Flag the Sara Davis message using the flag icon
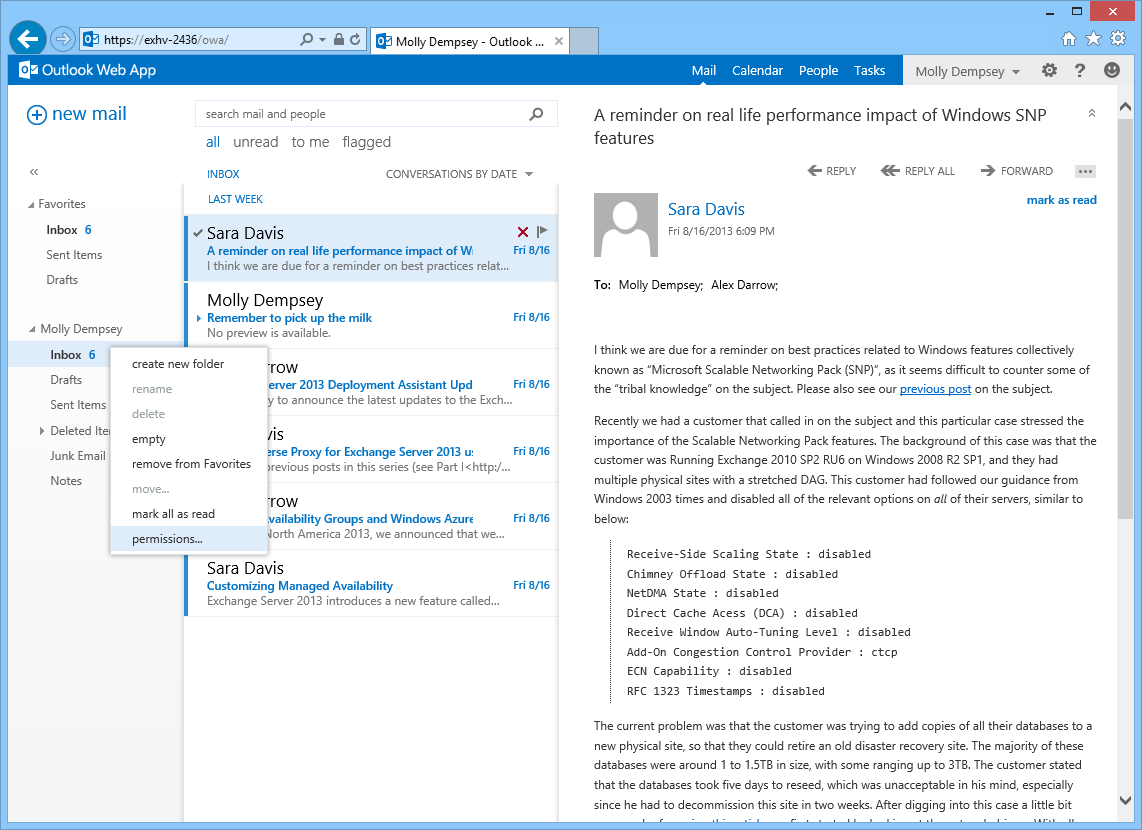The image size is (1142, 830). pyautogui.click(x=542, y=231)
